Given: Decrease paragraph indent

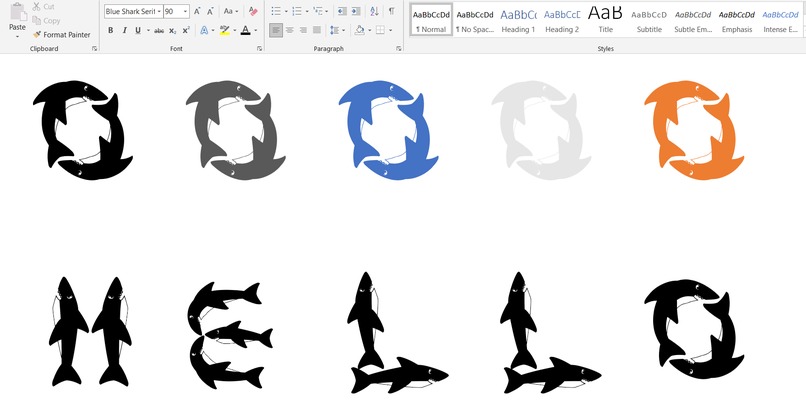Looking at the screenshot, I should (342, 11).
